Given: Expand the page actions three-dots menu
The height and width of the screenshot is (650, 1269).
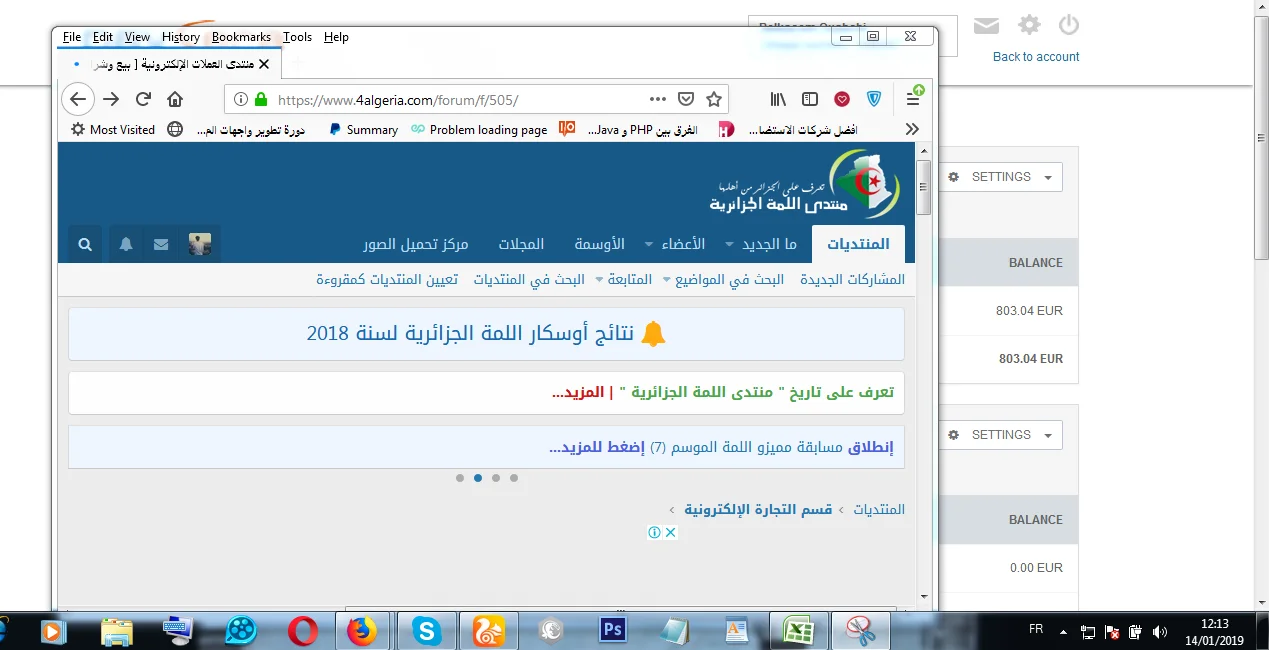Looking at the screenshot, I should click(657, 99).
